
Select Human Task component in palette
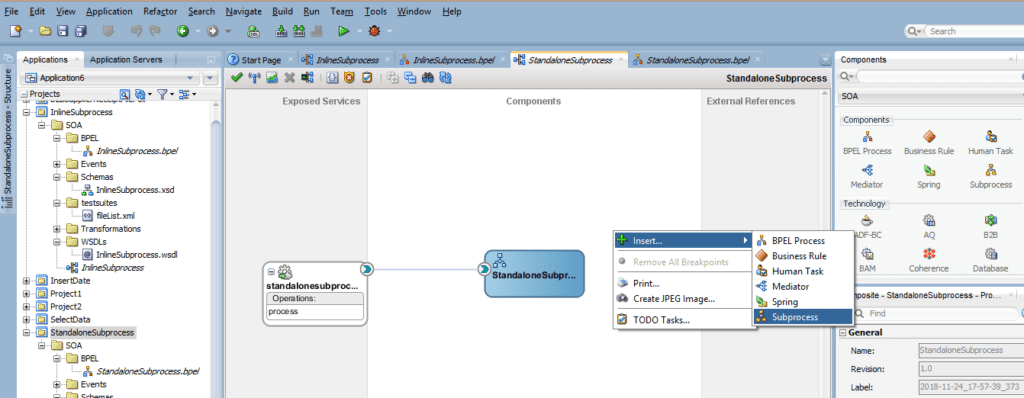991,142
